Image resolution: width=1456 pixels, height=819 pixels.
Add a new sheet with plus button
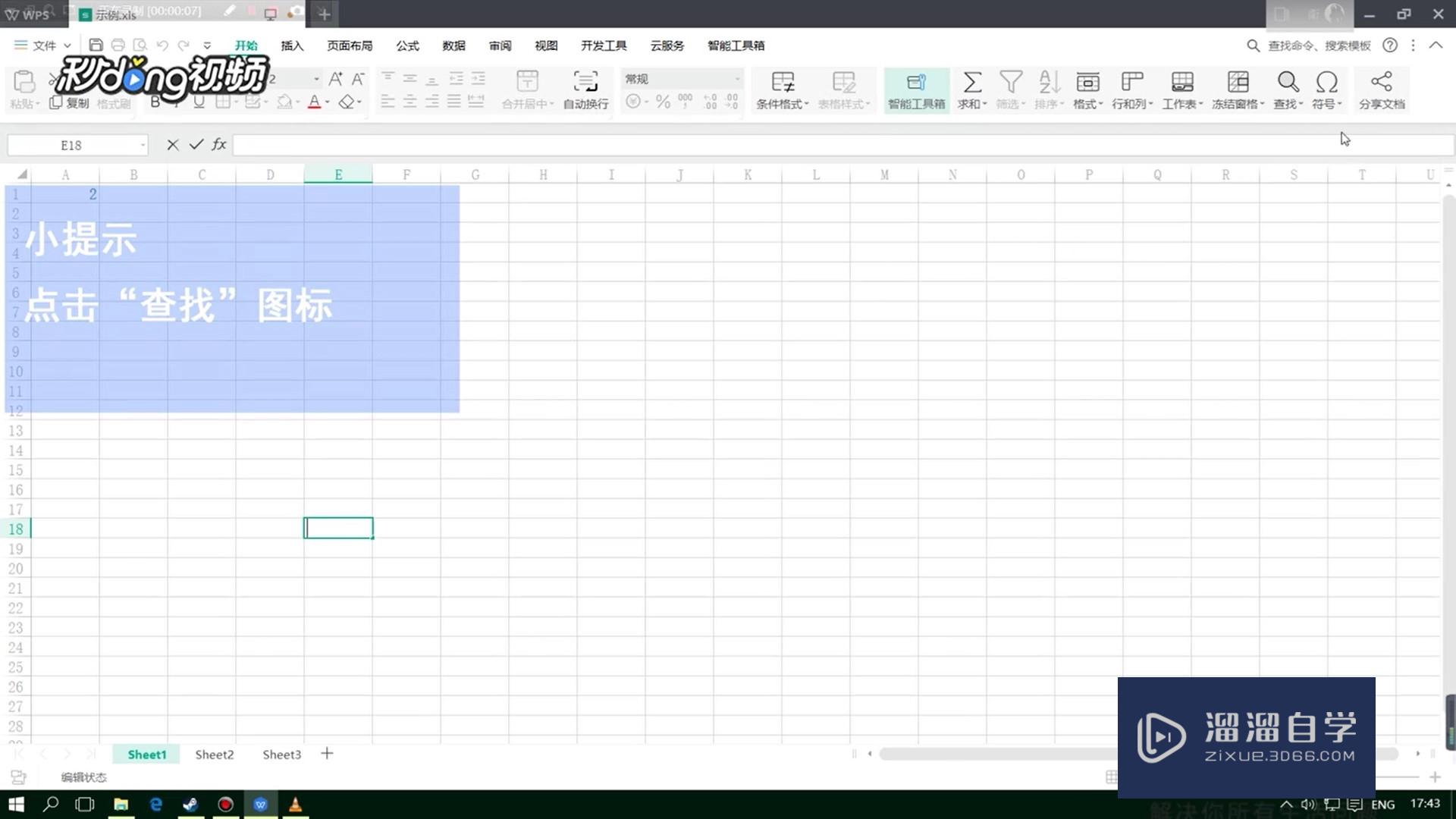click(x=327, y=754)
